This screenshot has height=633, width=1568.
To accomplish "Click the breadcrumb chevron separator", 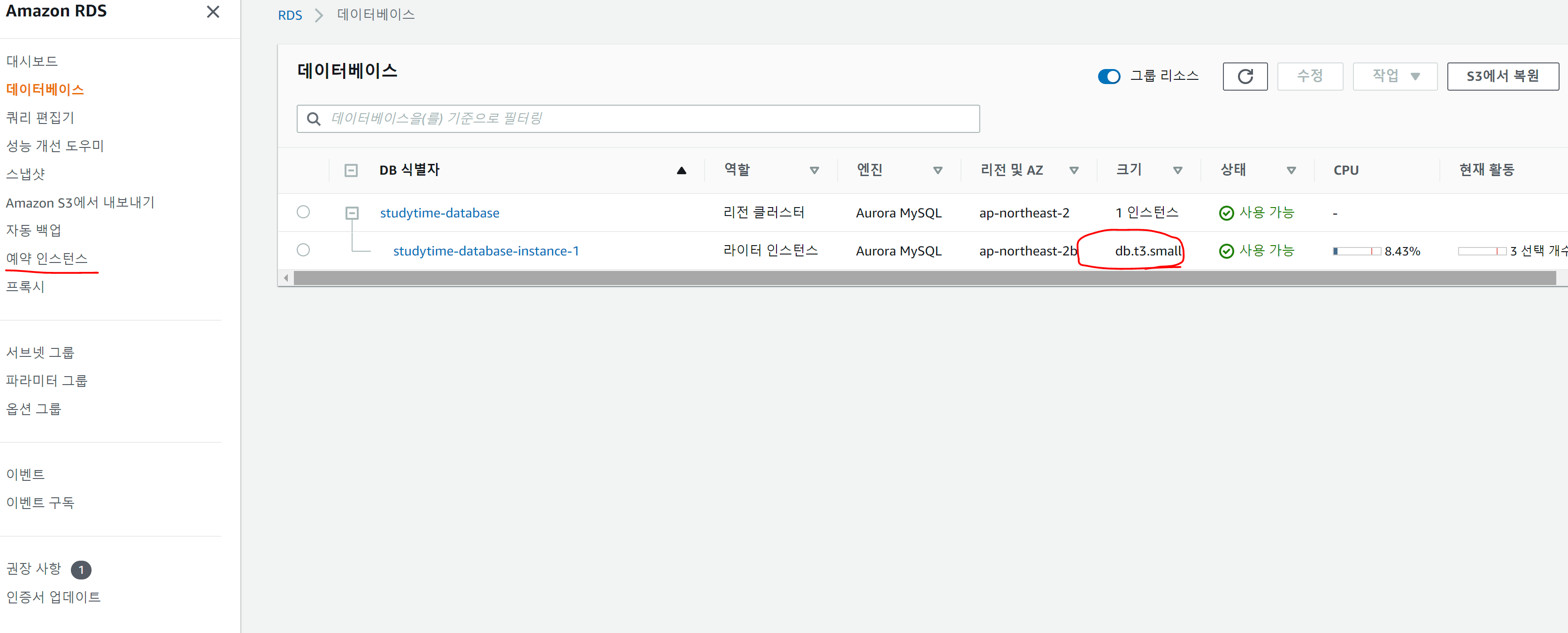I will point(318,15).
